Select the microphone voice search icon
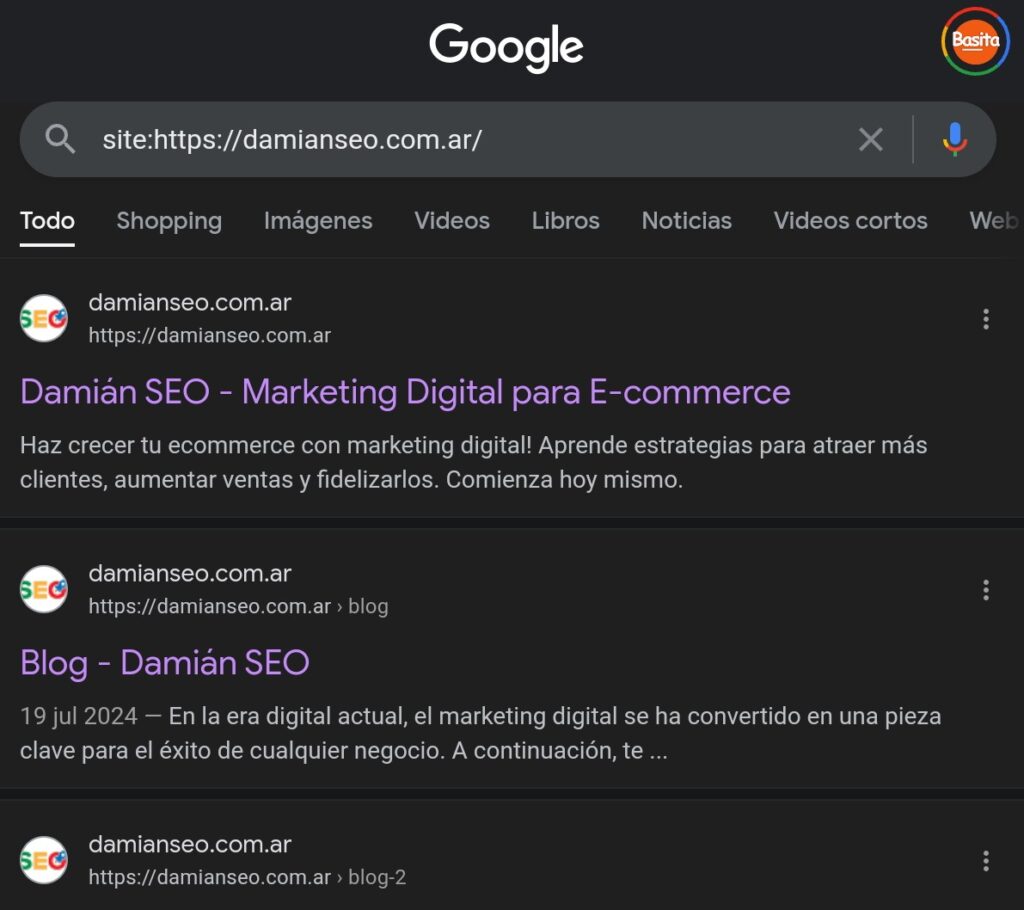 (953, 139)
